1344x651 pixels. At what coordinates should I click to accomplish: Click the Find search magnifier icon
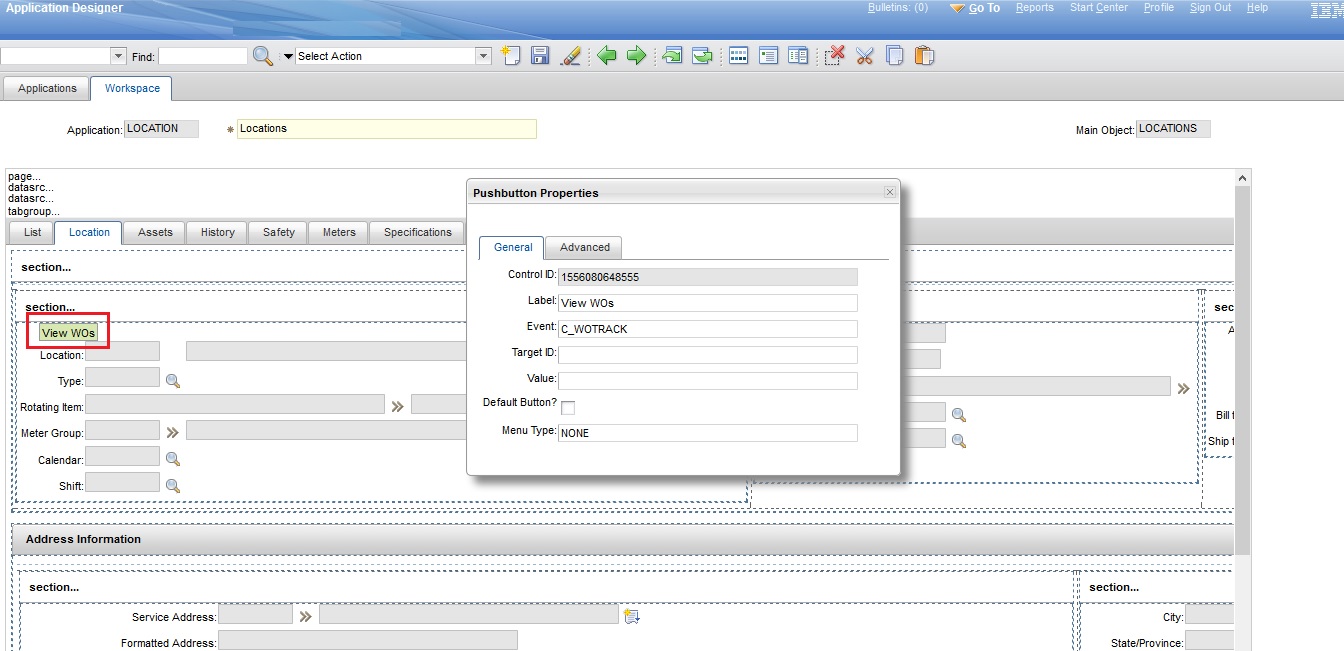(262, 56)
